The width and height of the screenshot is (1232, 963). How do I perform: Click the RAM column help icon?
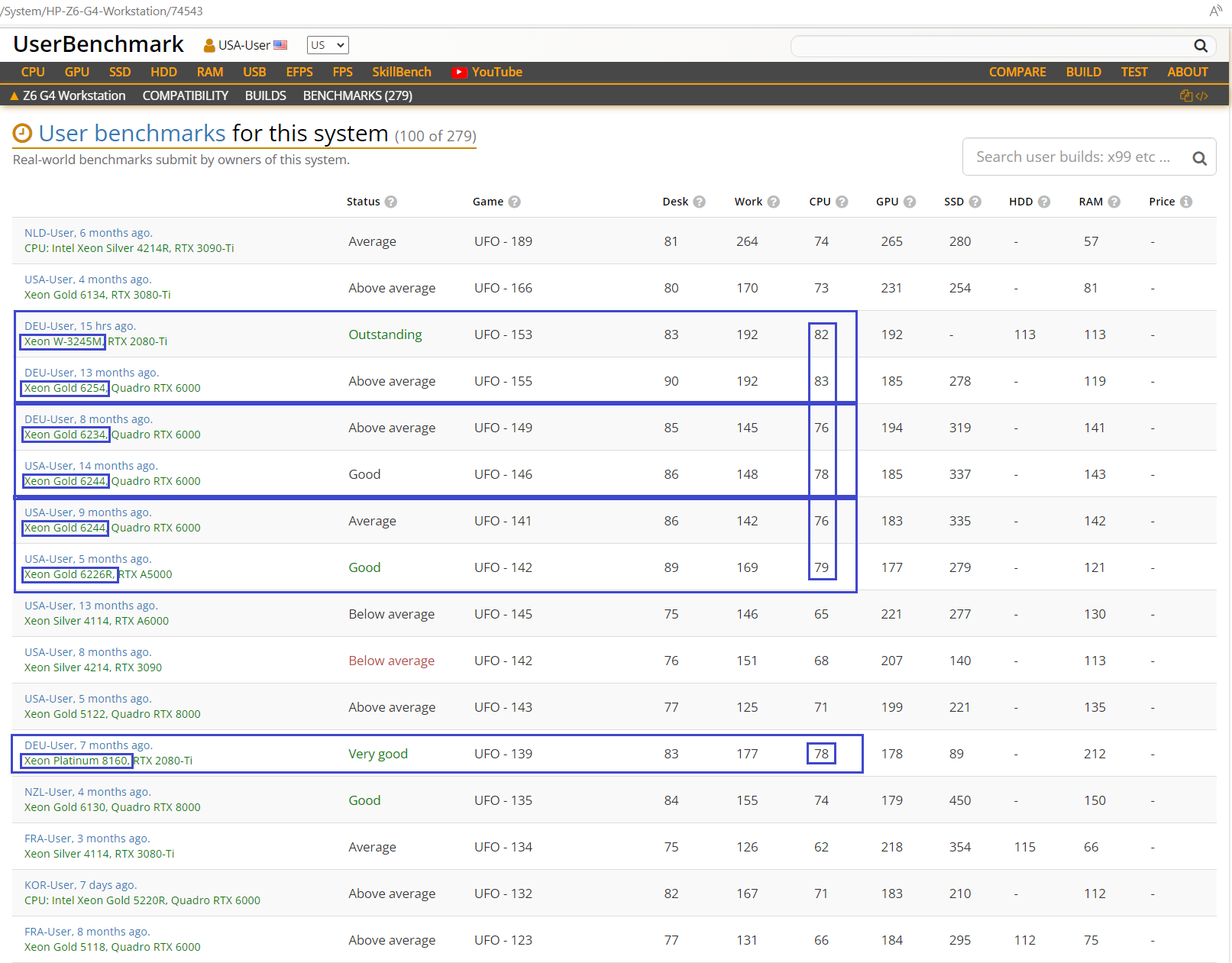point(1114,202)
